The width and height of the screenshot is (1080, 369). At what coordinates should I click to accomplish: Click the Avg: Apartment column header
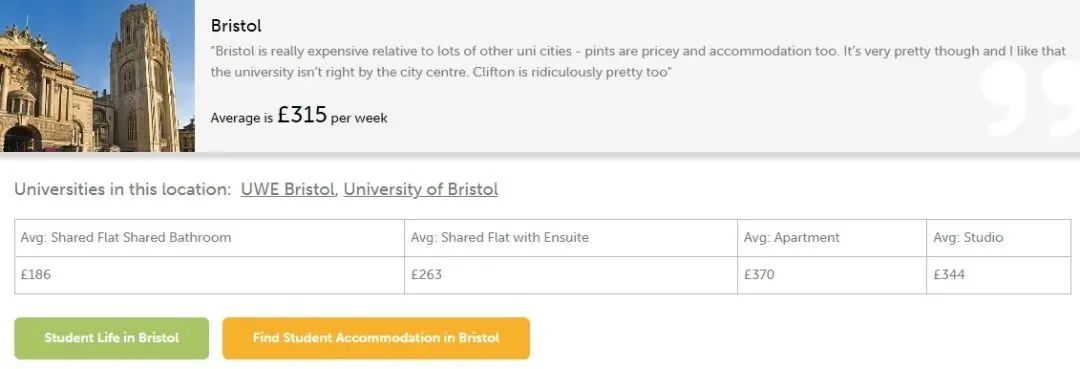pyautogui.click(x=832, y=238)
